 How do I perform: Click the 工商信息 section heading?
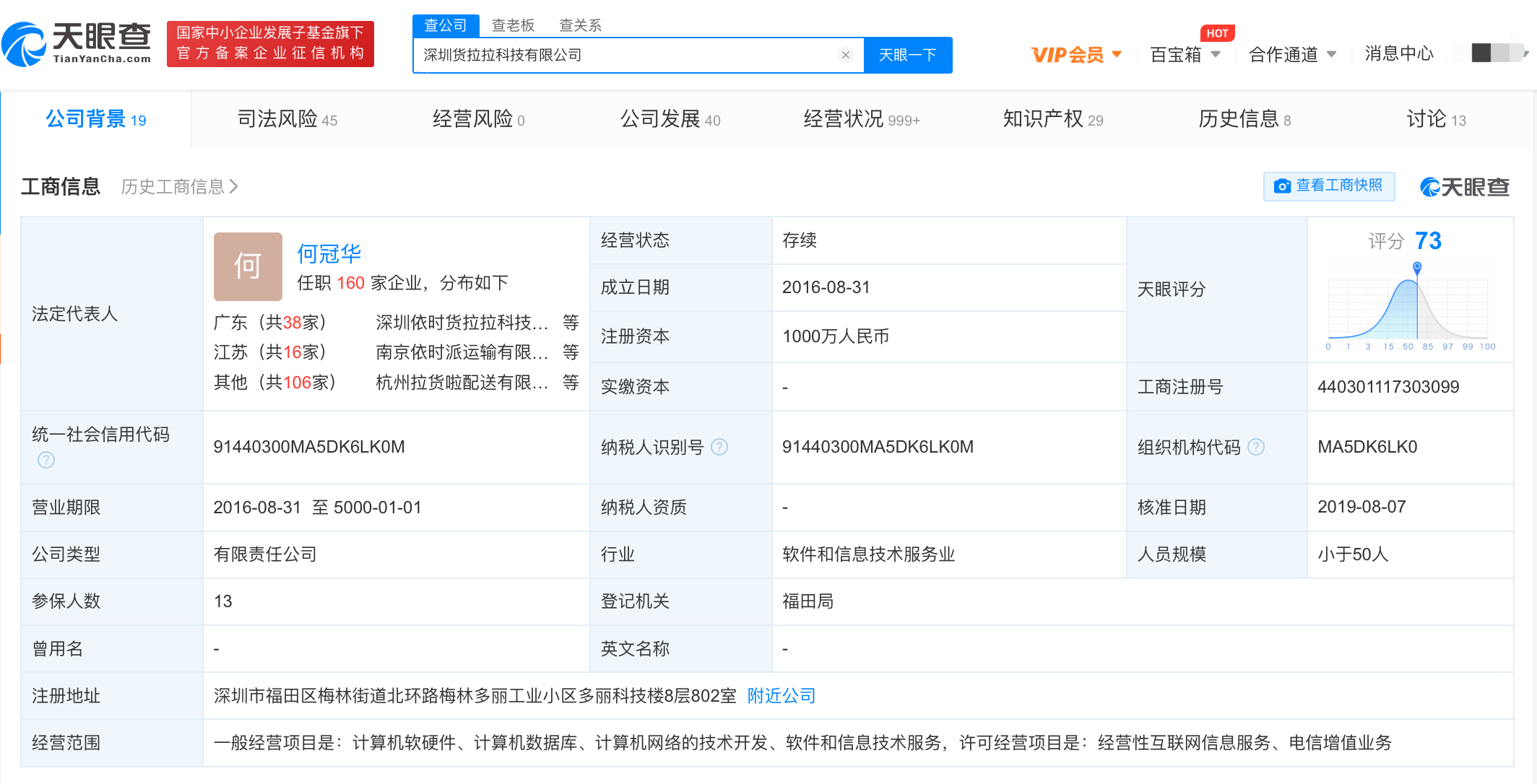click(61, 187)
